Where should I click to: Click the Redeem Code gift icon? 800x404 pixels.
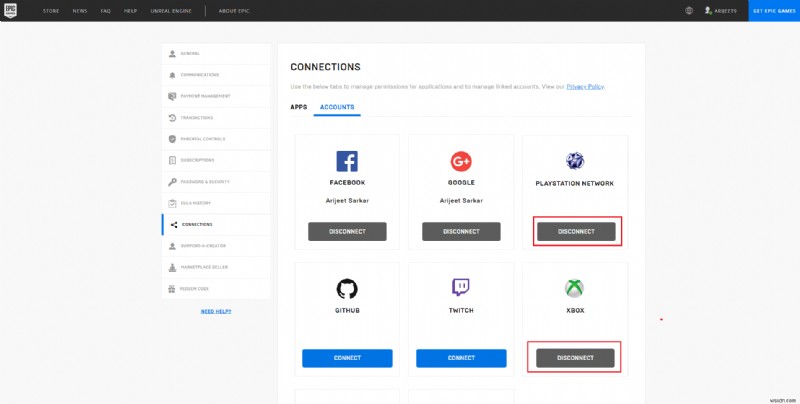(x=172, y=289)
